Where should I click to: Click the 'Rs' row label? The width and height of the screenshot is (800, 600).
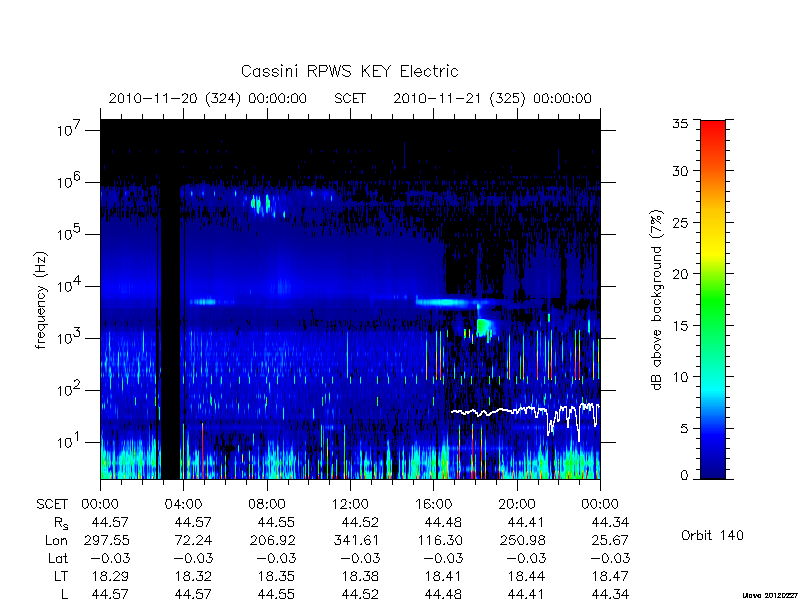coord(61,523)
